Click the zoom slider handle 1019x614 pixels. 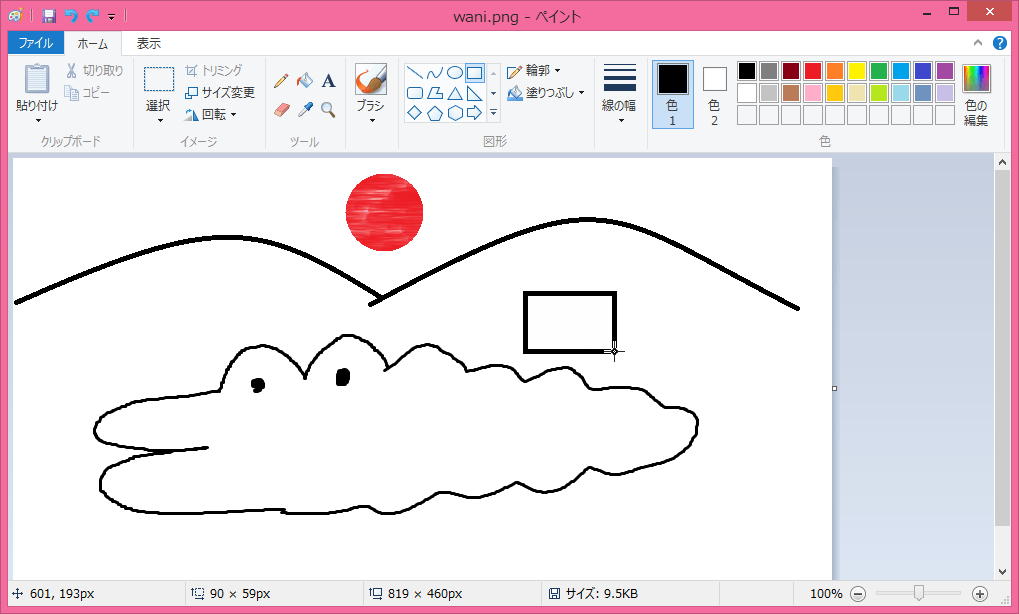(918, 593)
